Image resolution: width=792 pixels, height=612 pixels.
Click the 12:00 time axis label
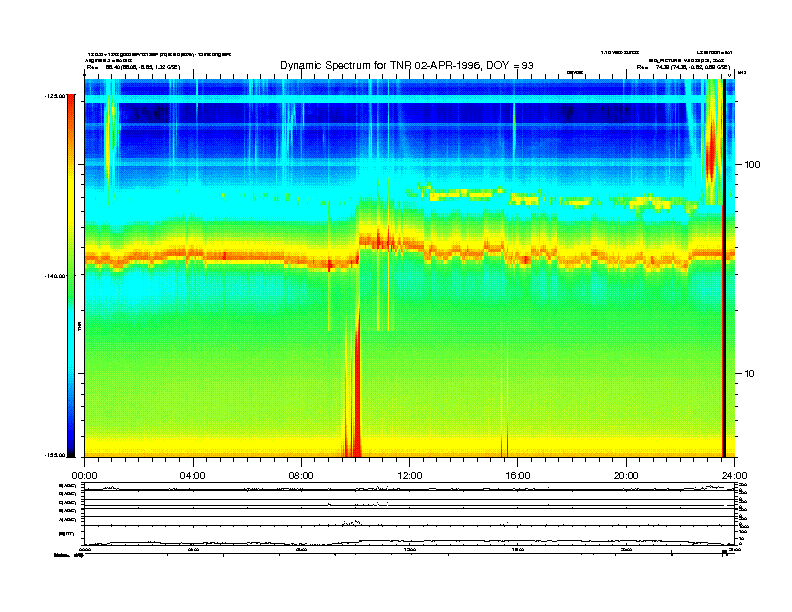click(410, 476)
